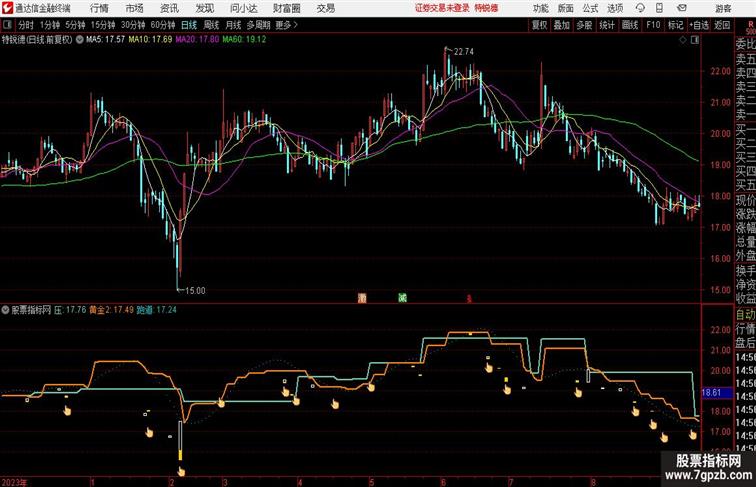This screenshot has height=487, width=756.
Task: Open the 交易 menu
Action: point(326,8)
